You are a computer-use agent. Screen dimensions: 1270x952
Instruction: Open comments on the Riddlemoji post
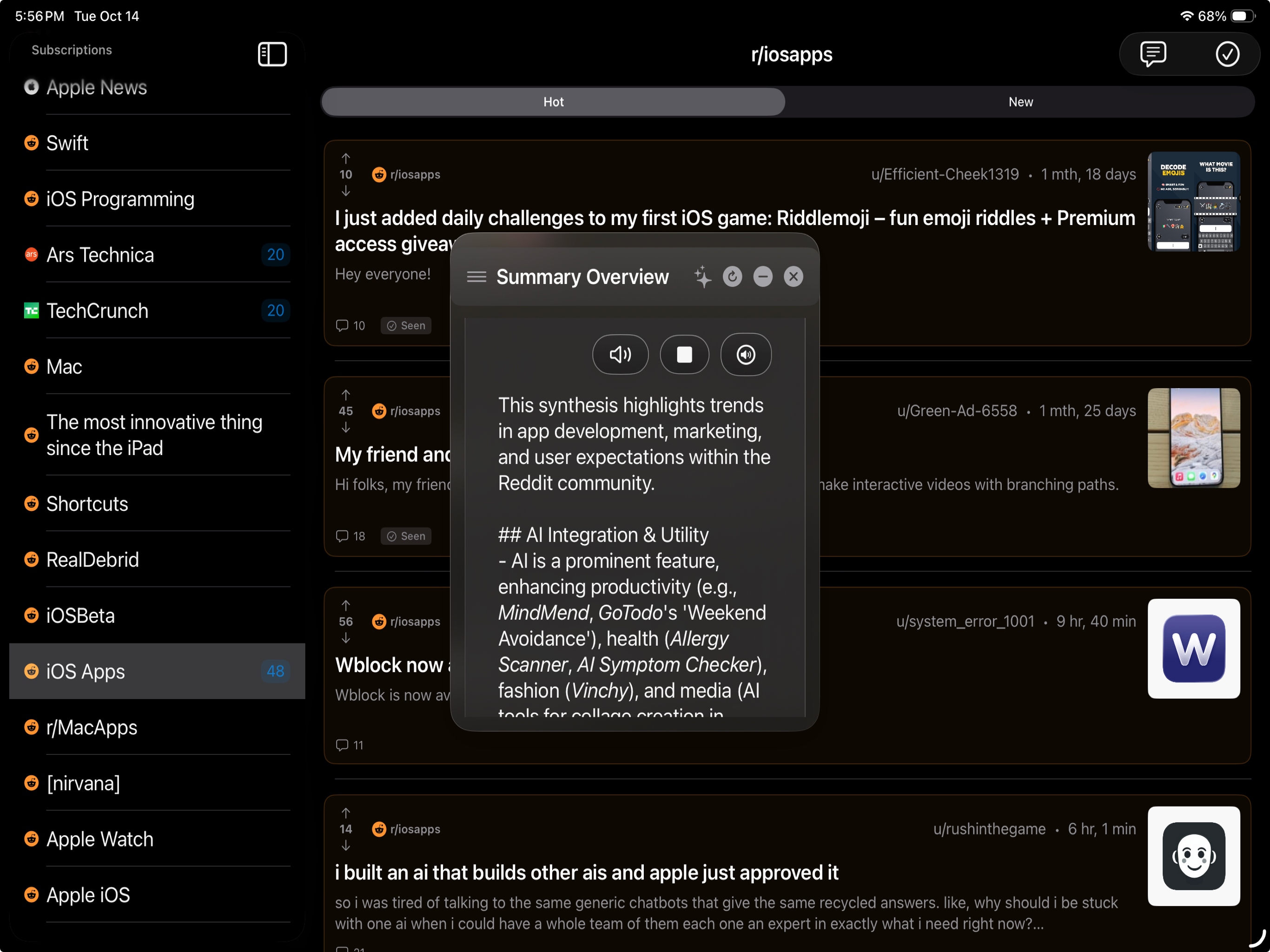tap(350, 325)
